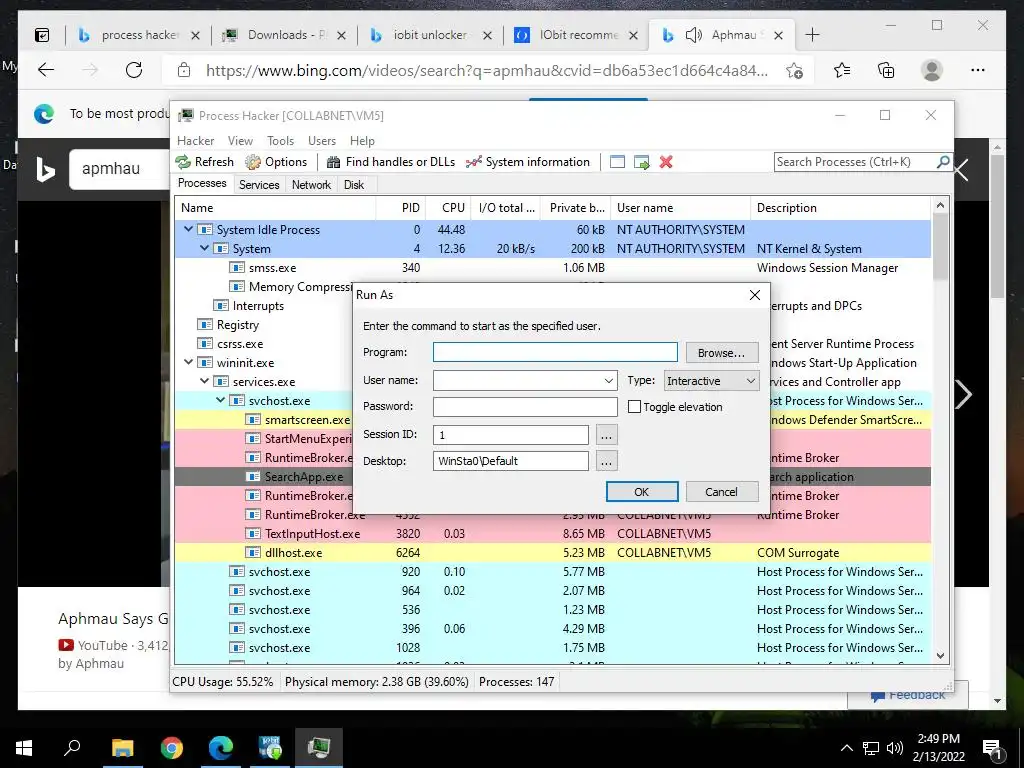Click process list vertical scrollbar thumb

tap(940, 247)
